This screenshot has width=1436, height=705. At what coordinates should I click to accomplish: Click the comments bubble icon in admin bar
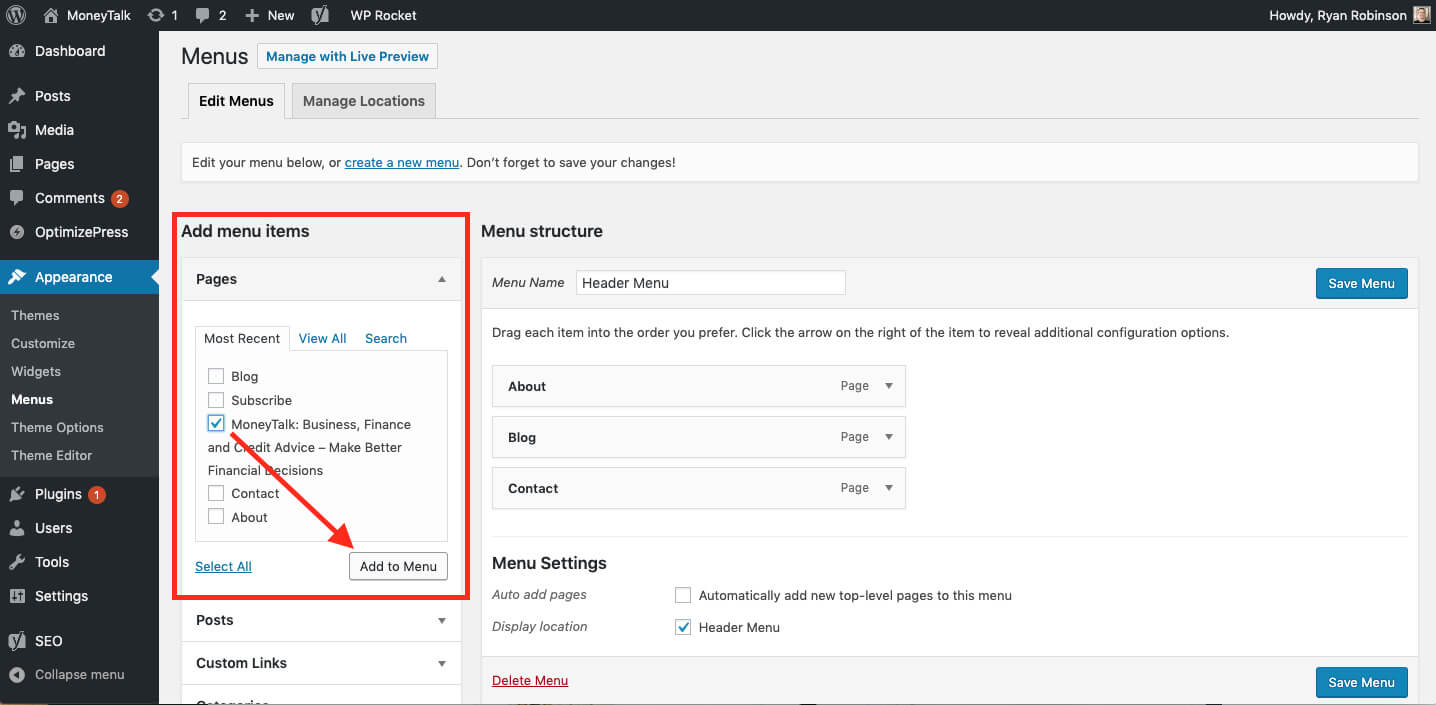click(x=203, y=15)
